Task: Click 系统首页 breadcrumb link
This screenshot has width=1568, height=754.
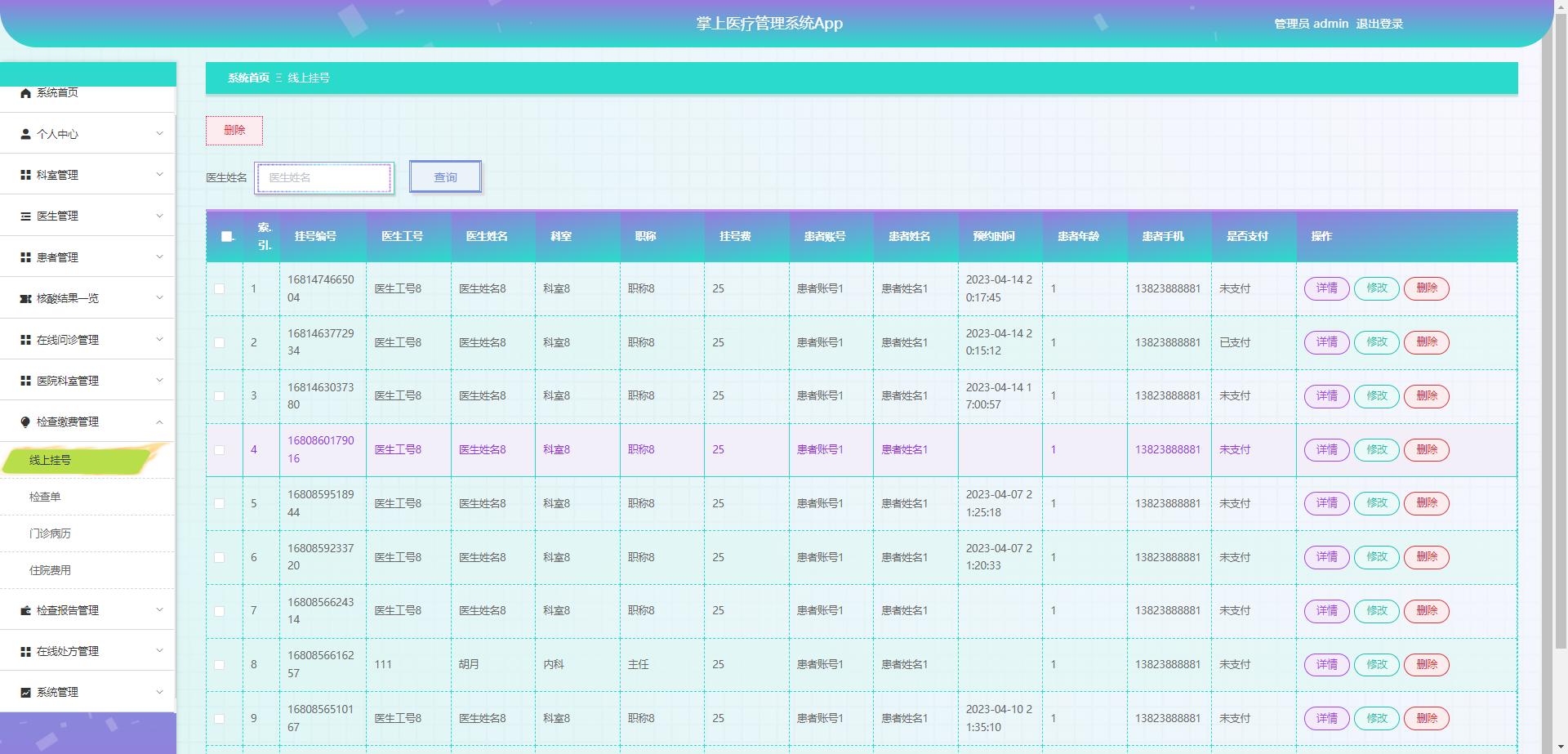Action: point(248,78)
